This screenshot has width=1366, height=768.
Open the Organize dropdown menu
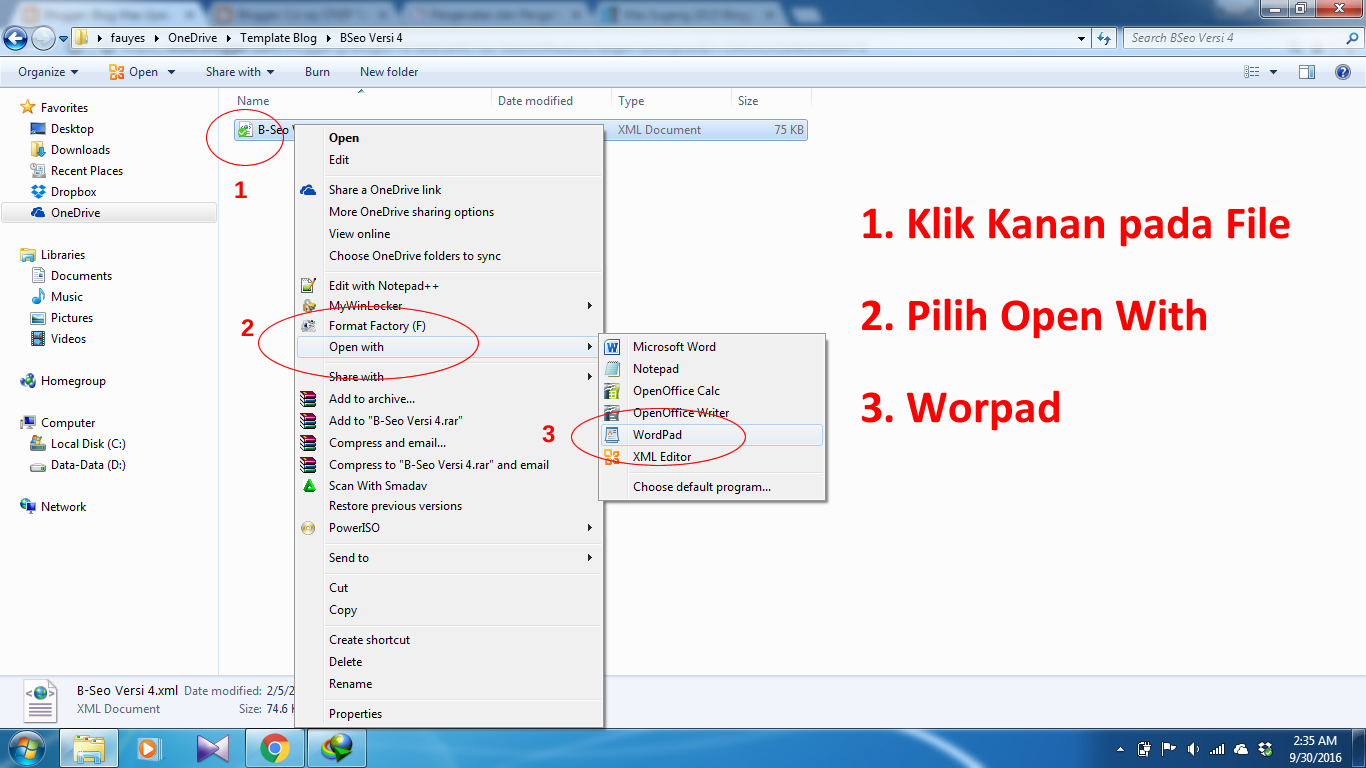pyautogui.click(x=48, y=72)
